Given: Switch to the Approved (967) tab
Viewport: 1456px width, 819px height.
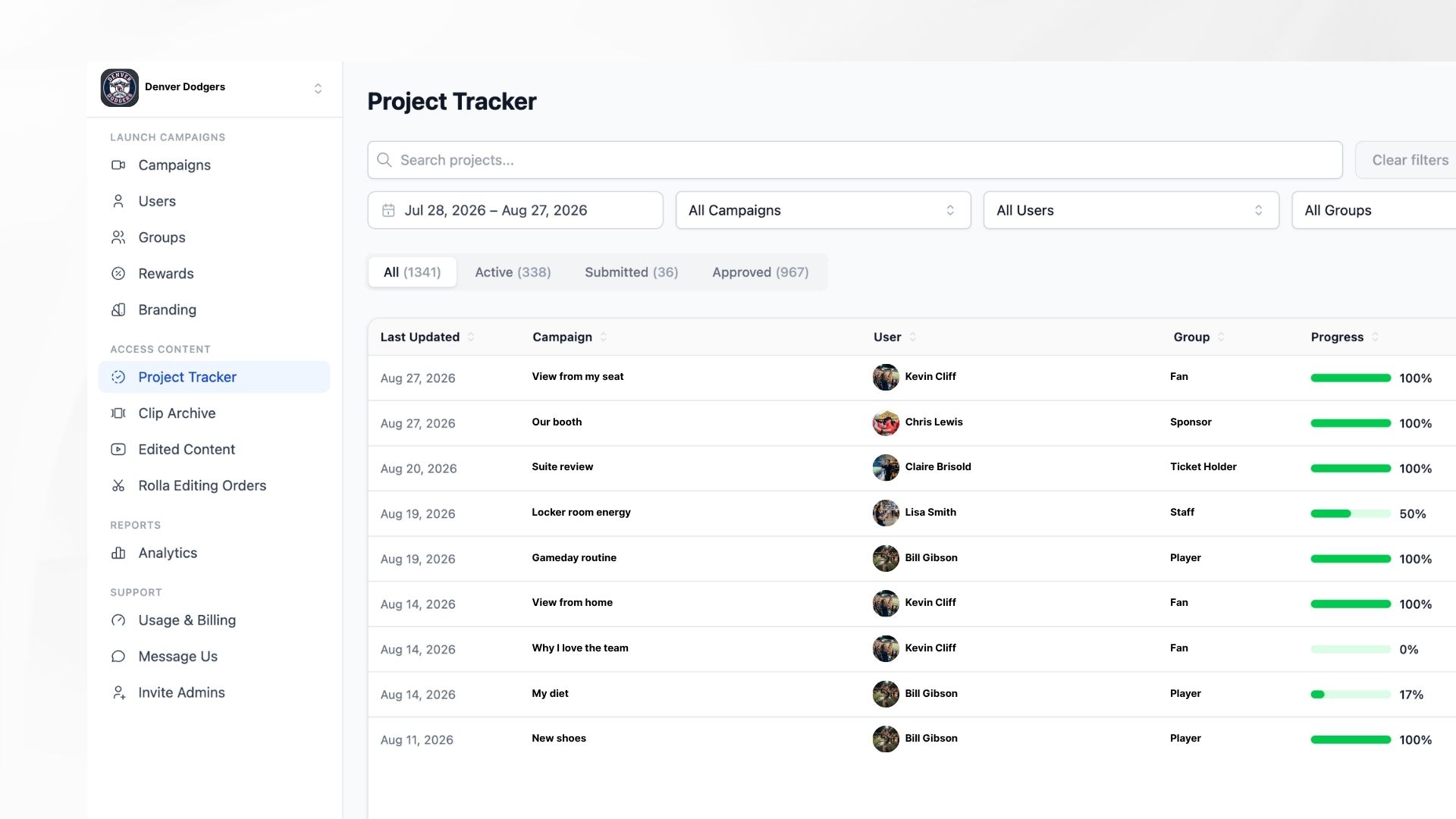Looking at the screenshot, I should [x=760, y=272].
